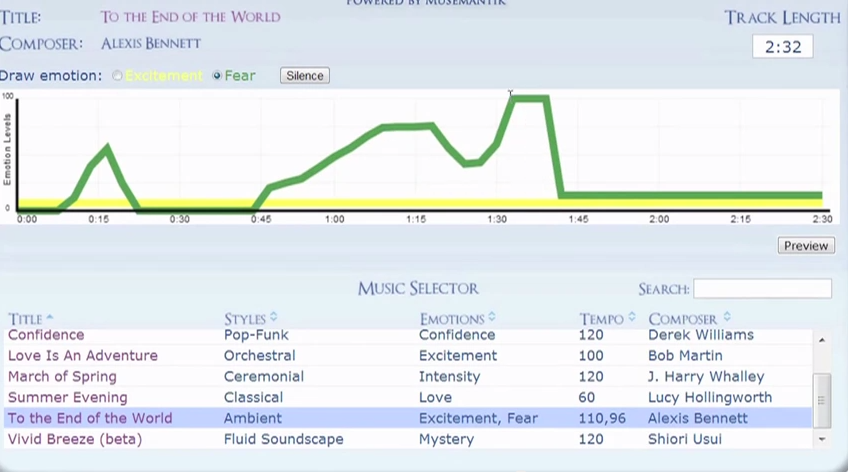Click the scrollbar up arrow in the music list
848x472 pixels.
pyautogui.click(x=822, y=340)
